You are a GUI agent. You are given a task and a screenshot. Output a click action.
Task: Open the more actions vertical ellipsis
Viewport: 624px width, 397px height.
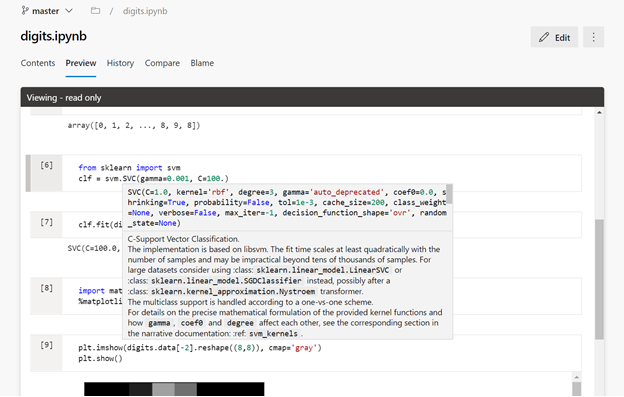coord(593,37)
